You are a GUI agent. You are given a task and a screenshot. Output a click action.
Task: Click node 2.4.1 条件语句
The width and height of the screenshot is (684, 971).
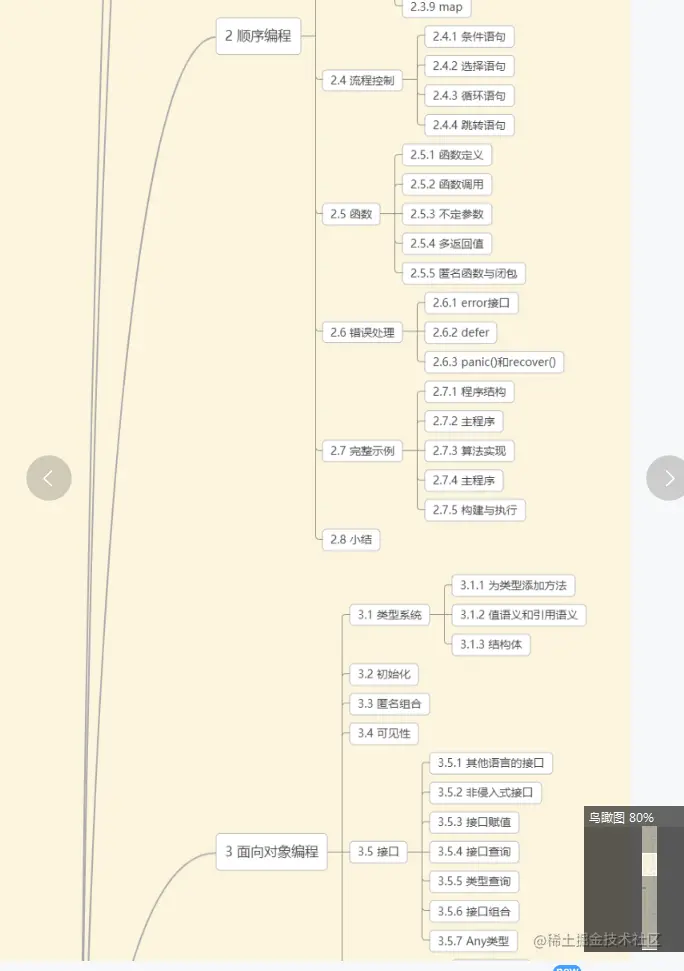point(469,37)
